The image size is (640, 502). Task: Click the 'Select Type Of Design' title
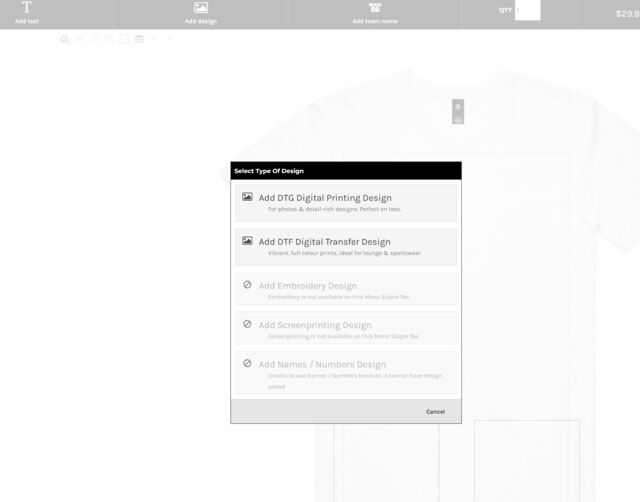pos(269,171)
